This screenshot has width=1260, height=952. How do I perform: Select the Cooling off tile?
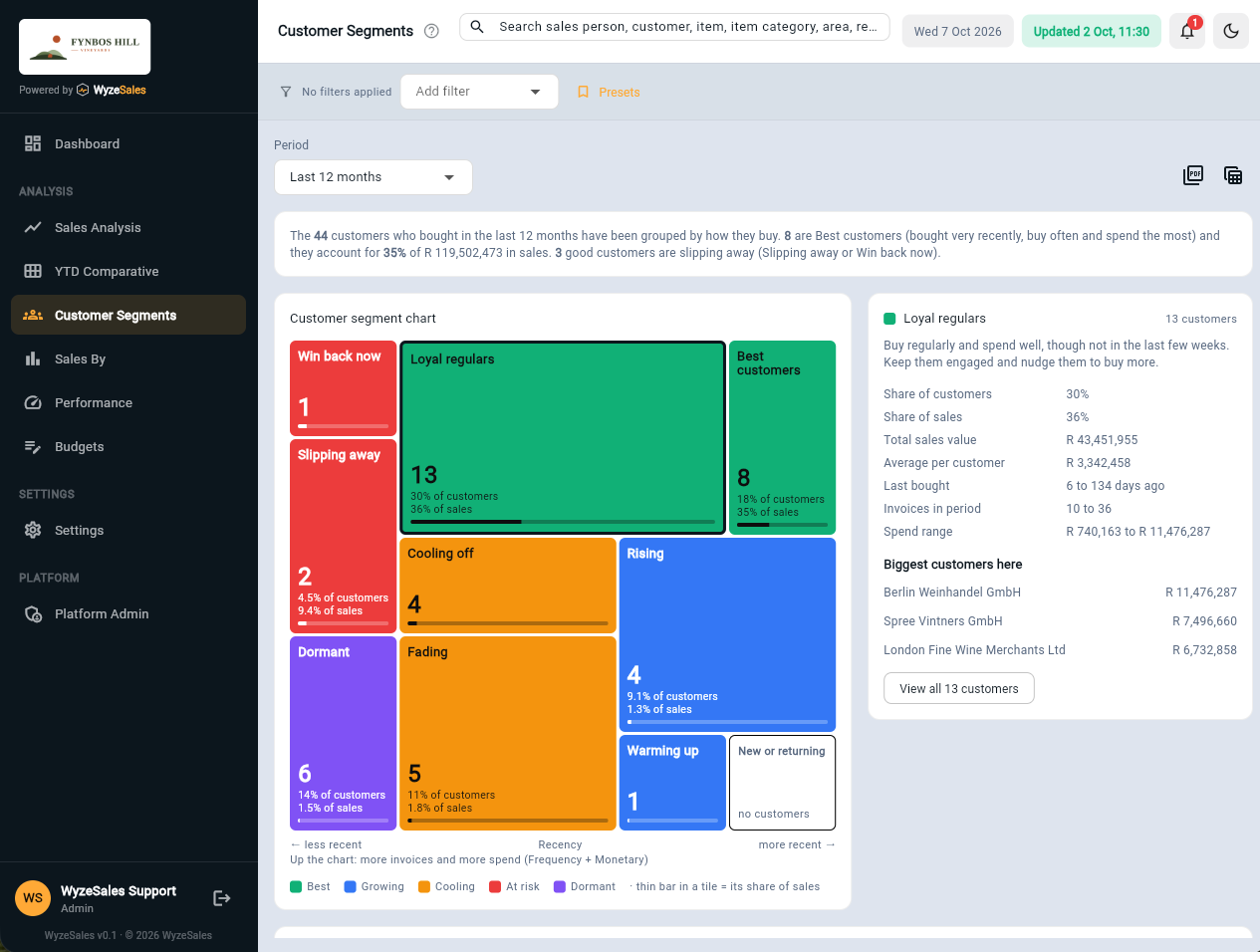point(508,586)
